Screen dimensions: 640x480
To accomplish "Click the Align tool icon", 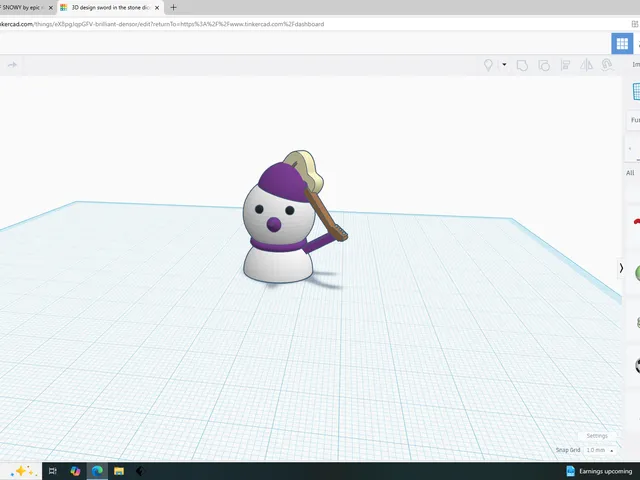I will 565,65.
